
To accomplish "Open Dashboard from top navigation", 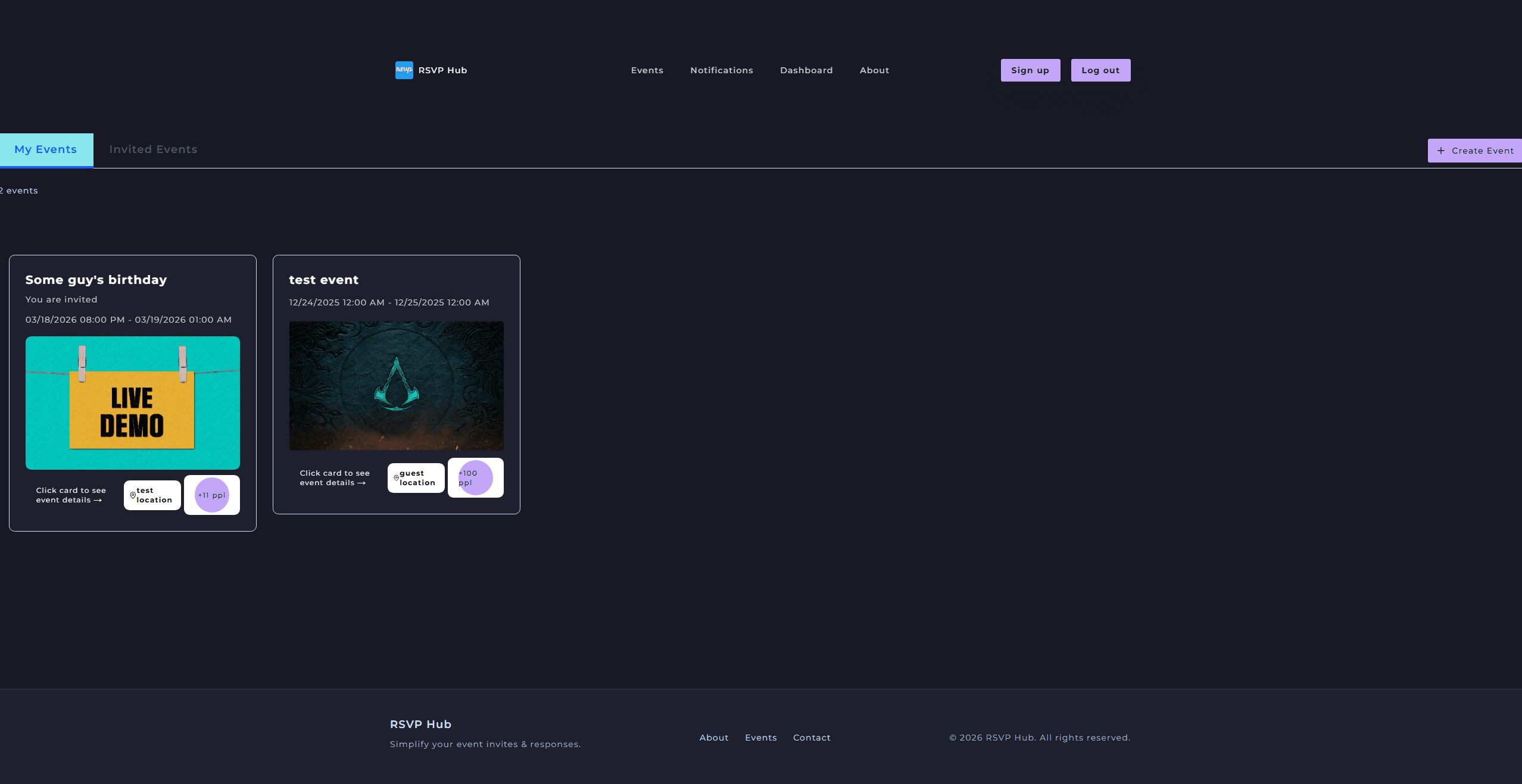I will pos(806,70).
